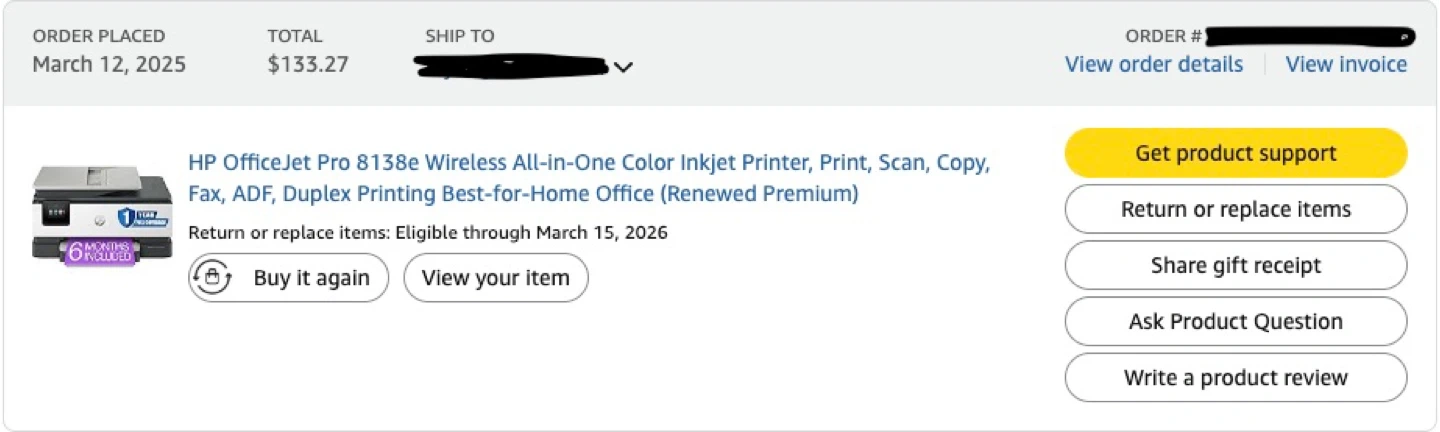Click the Buy it again cart icon
The height and width of the screenshot is (432, 1440).
pyautogui.click(x=212, y=277)
